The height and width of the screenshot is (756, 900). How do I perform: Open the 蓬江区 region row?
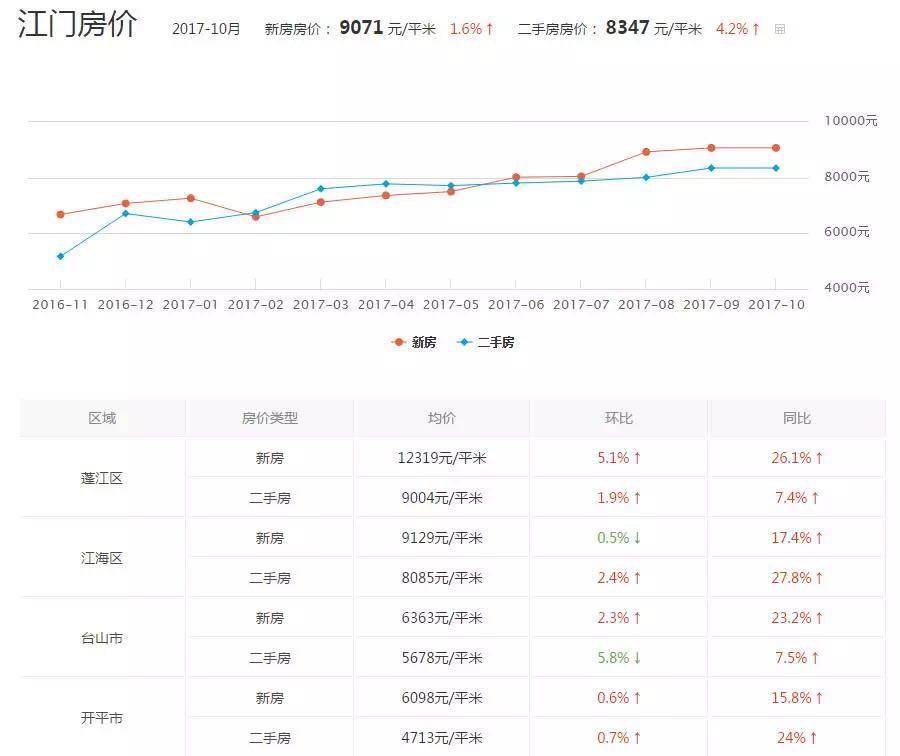[102, 478]
